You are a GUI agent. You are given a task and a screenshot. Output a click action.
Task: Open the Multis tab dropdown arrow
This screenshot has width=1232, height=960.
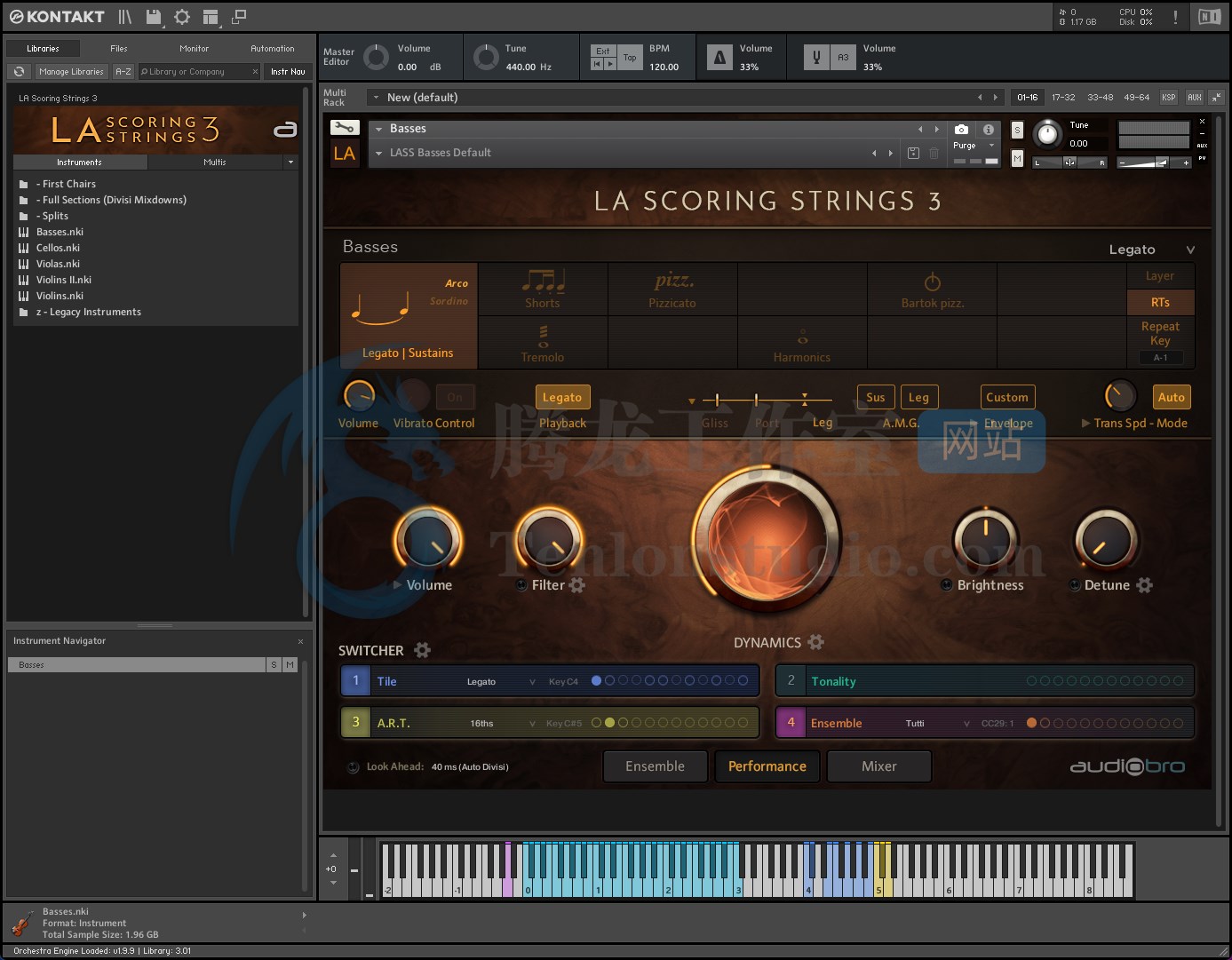[290, 163]
